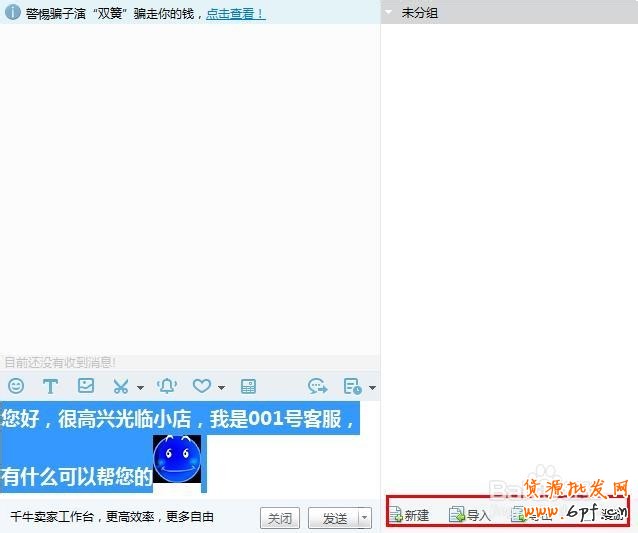Expand the heart icon dropdown arrow
The height and width of the screenshot is (533, 638).
pos(221,387)
